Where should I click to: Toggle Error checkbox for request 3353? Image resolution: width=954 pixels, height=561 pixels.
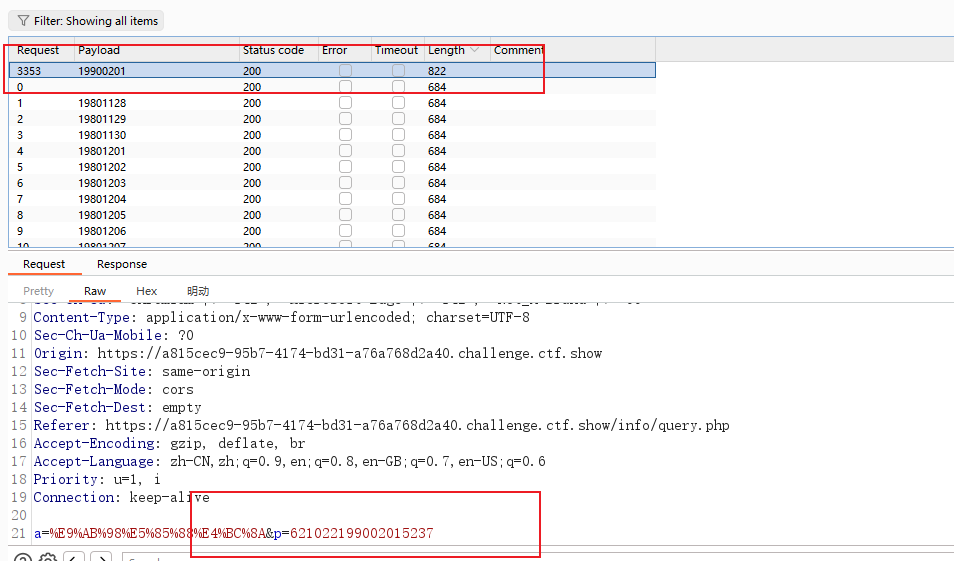tap(346, 71)
